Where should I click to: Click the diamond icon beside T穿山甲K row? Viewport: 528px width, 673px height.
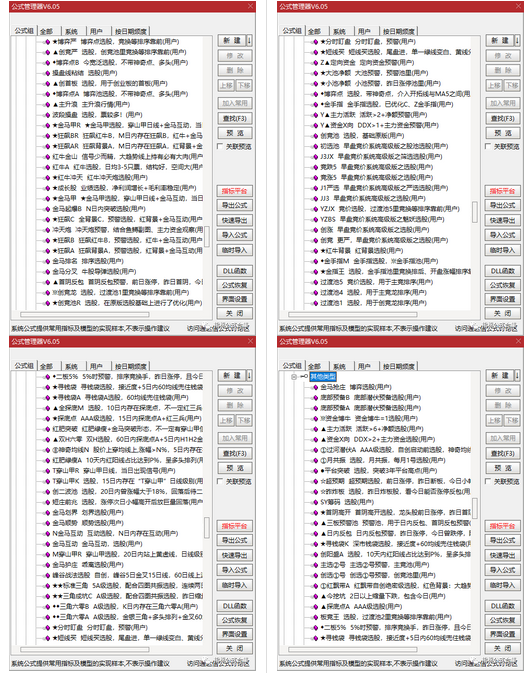pyautogui.click(x=48, y=481)
